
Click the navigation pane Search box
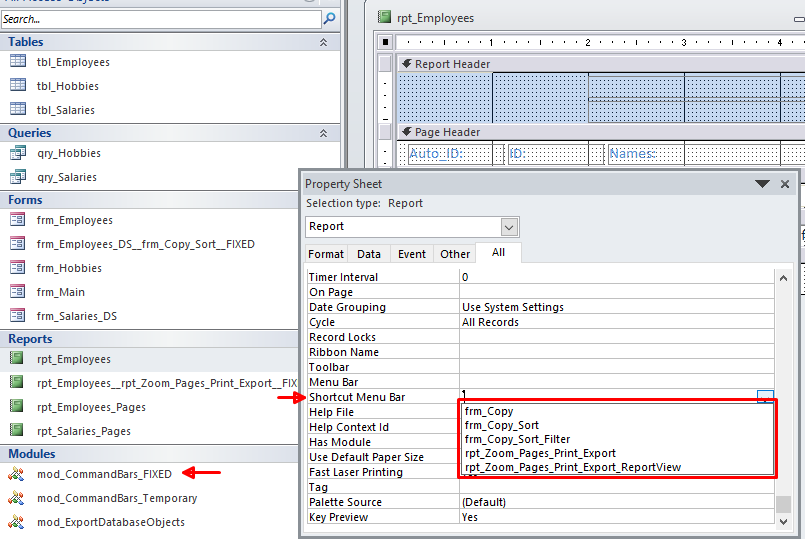pos(161,20)
